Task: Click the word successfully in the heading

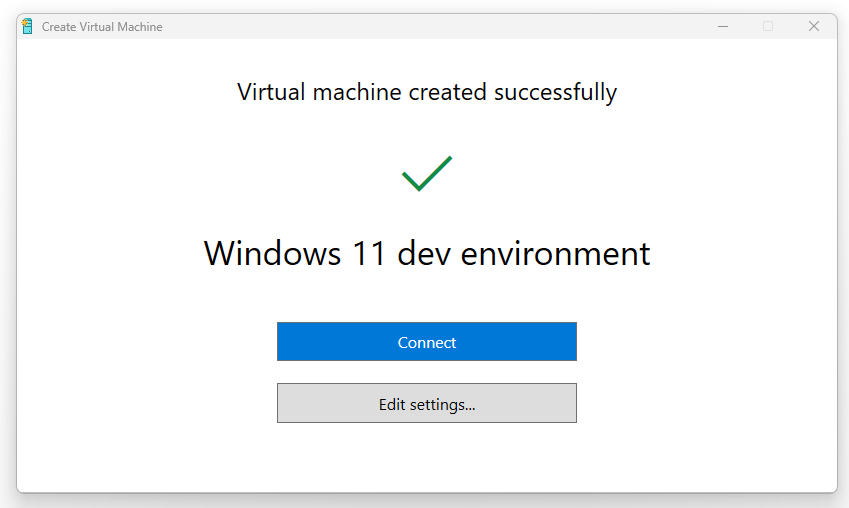Action: click(555, 93)
